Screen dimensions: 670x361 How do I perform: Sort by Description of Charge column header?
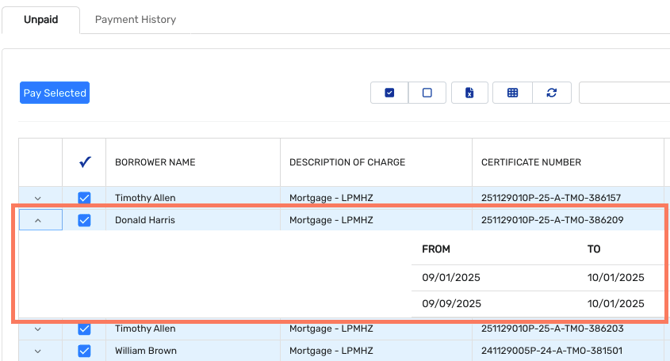tap(347, 162)
